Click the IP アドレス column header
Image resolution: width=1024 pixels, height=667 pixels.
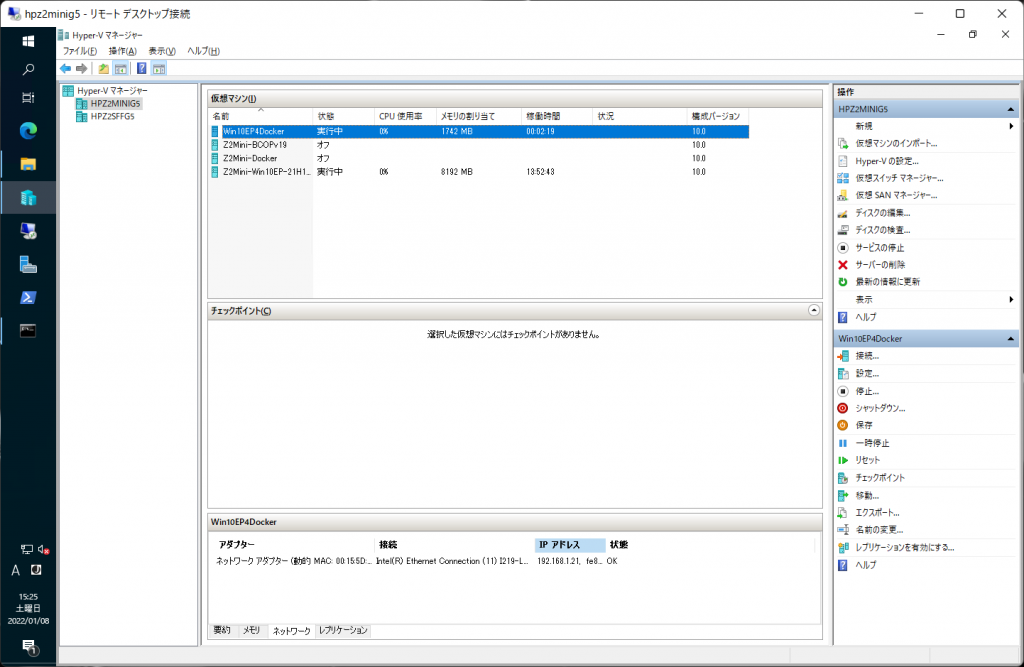[570, 545]
